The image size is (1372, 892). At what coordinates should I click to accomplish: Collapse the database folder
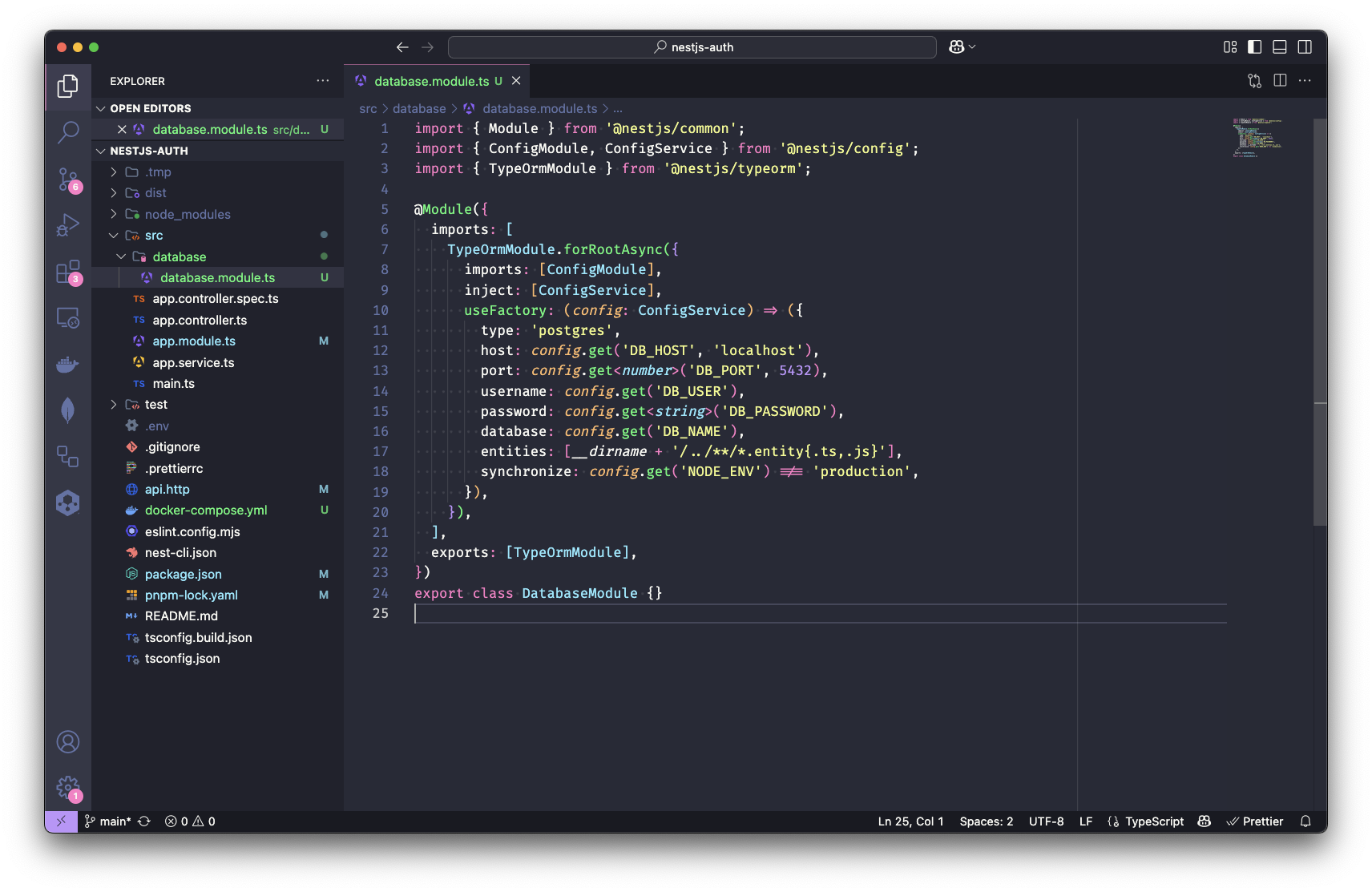(x=121, y=256)
